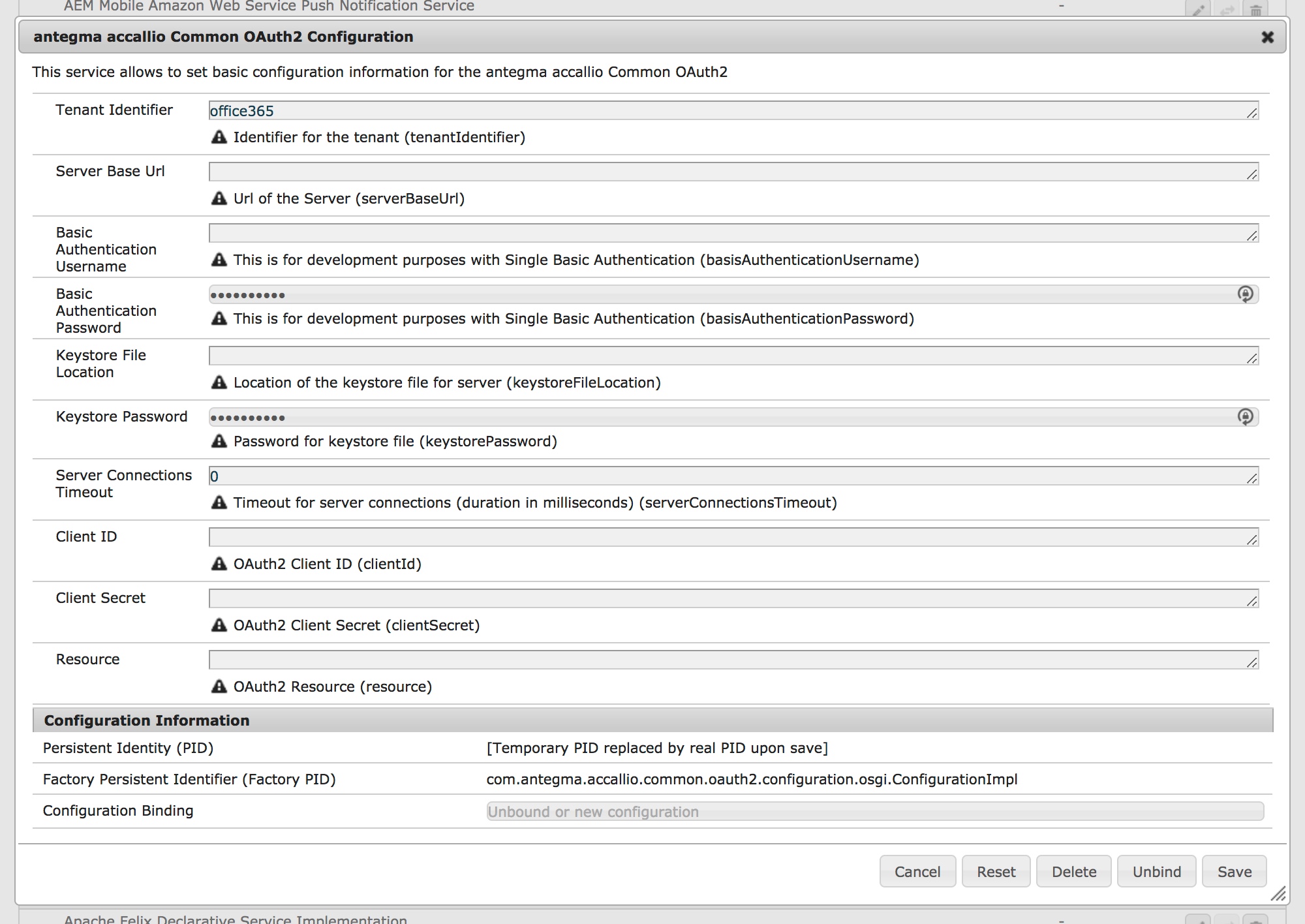This screenshot has height=924, width=1305.
Task: Click warning icon beside basisAuthenticationUsername description
Action: tap(219, 260)
